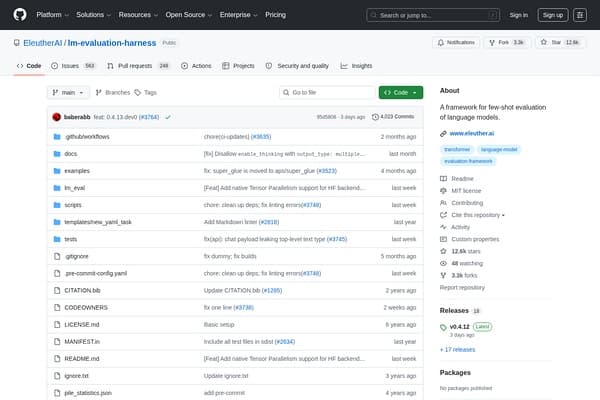Open the templates/new_yaml_task folder
600x400 pixels.
(98, 222)
